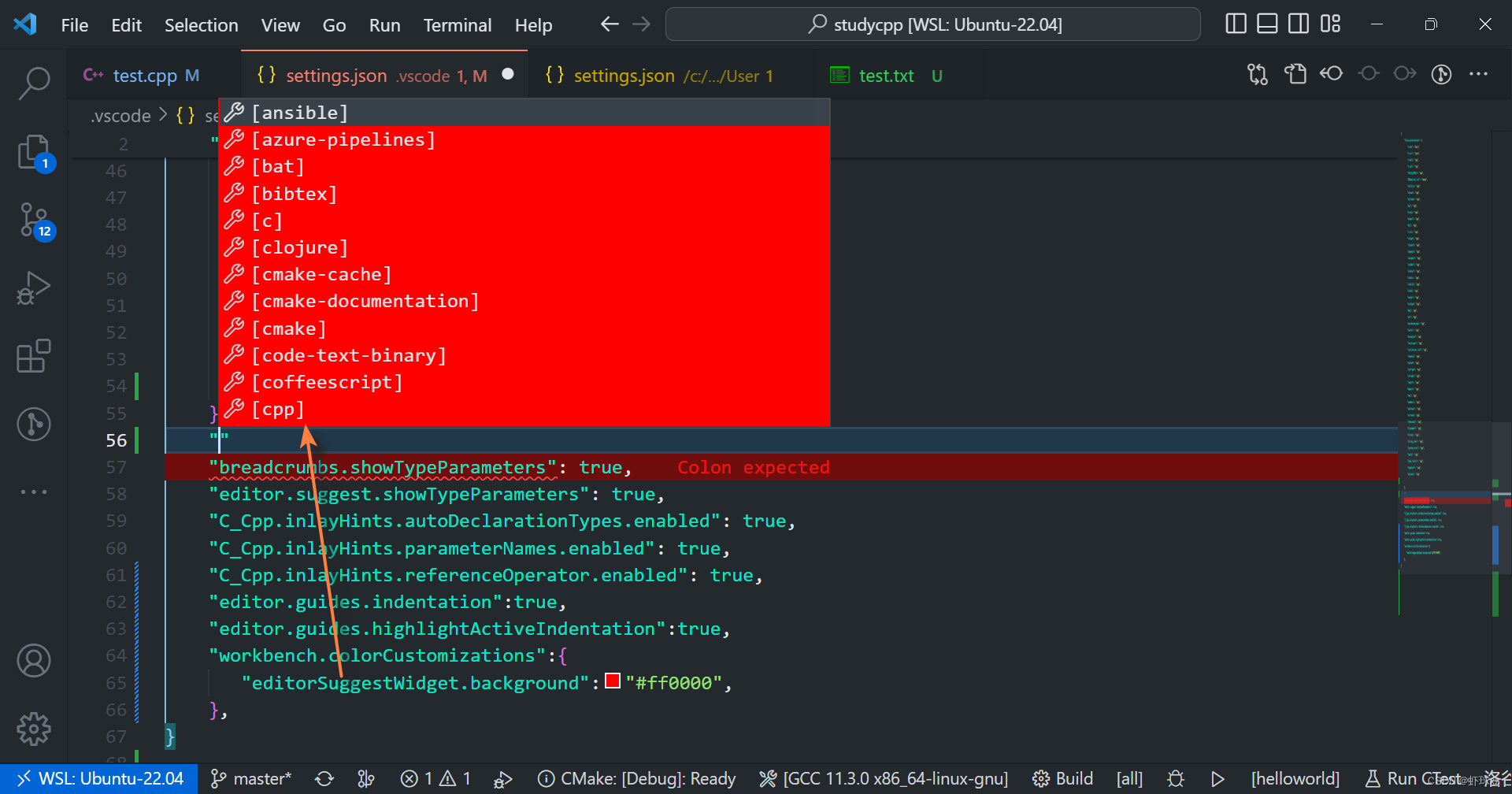Open the Go menu
The height and width of the screenshot is (794, 1512).
(x=334, y=25)
